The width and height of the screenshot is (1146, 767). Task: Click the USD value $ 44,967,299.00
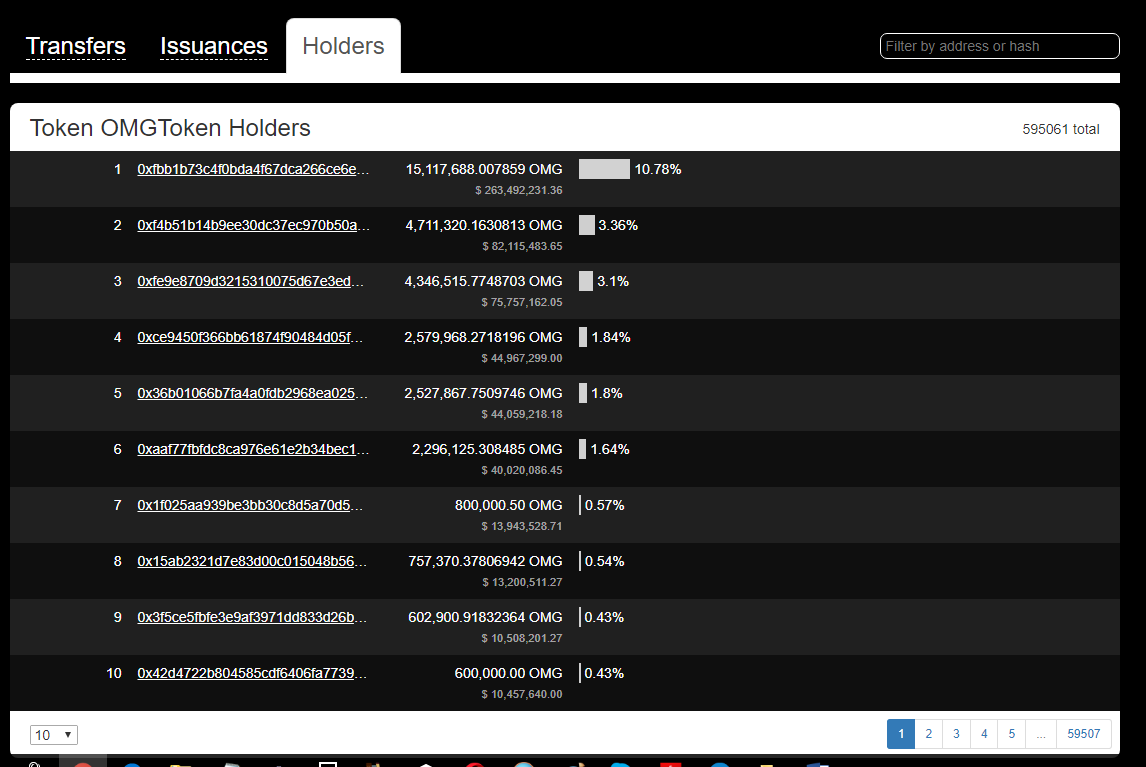coord(522,358)
